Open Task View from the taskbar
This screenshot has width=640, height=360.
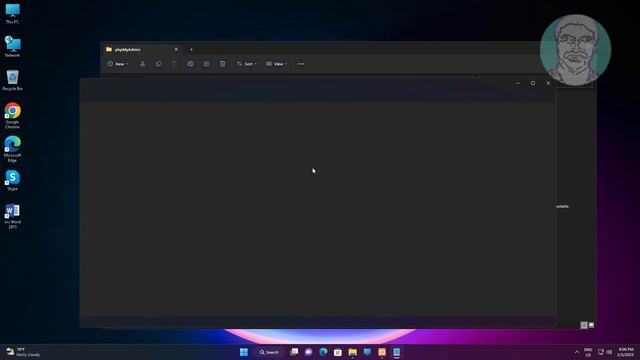294,352
